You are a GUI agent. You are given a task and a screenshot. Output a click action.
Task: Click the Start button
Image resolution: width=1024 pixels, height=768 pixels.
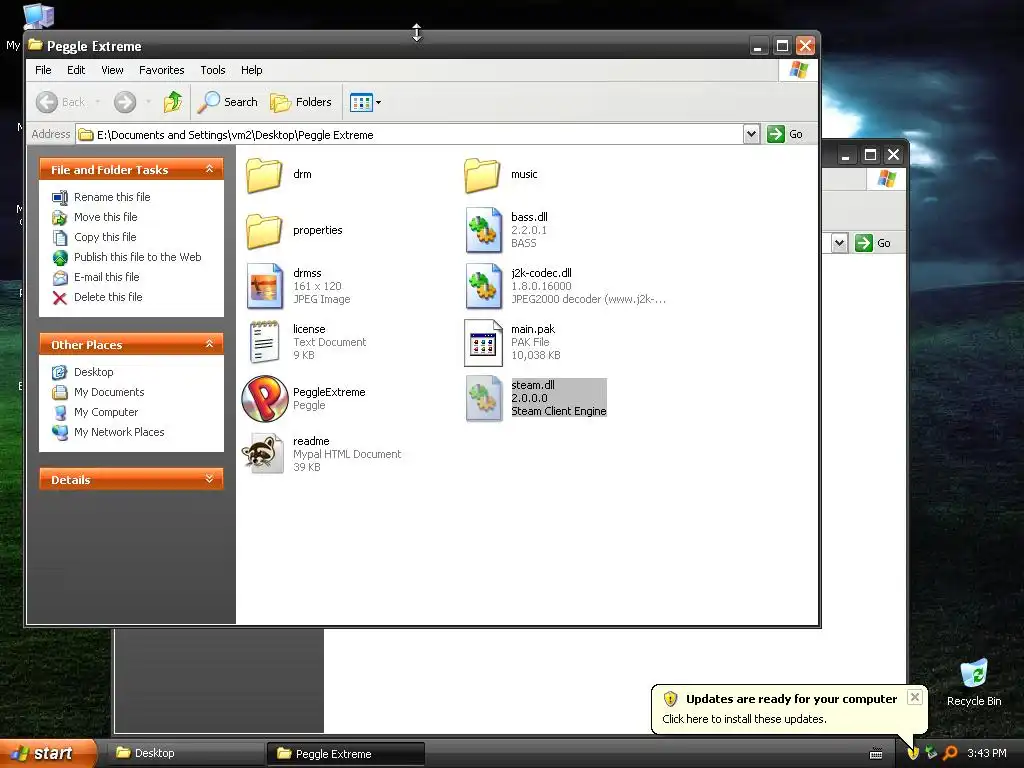coord(48,753)
